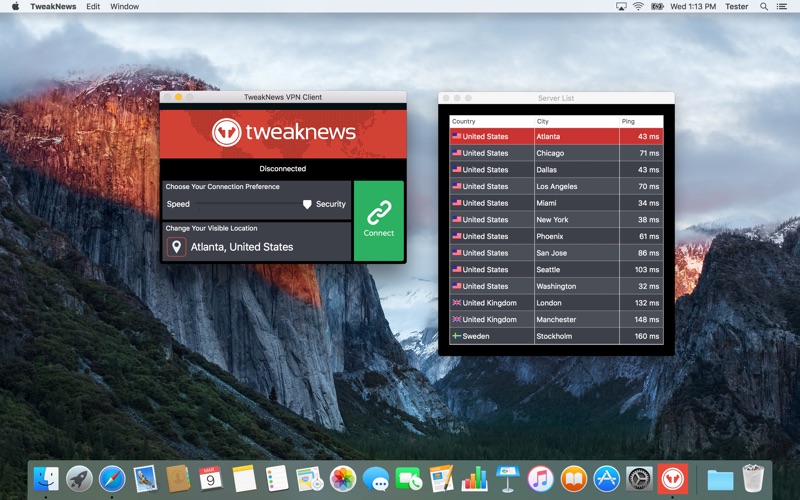The image size is (800, 500).
Task: Select New York server row
Action: click(x=556, y=220)
